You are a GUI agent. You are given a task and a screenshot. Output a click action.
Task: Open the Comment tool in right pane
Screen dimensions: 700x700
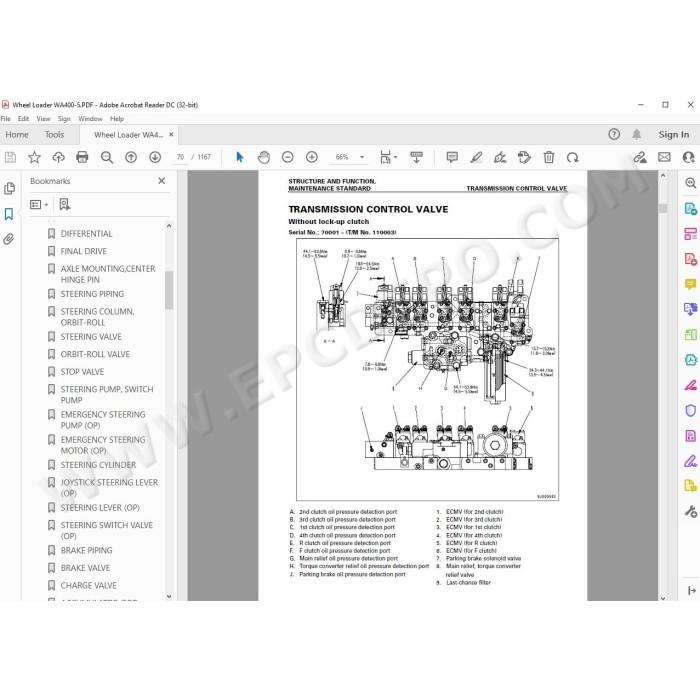pyautogui.click(x=690, y=284)
